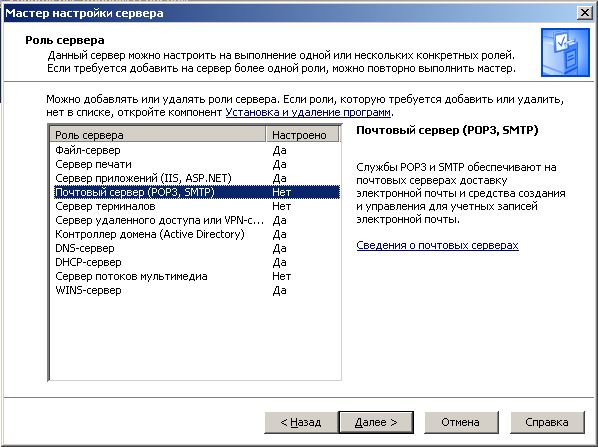Pick the Сервер терминалов role
Screen dimensions: 598x447
pos(196,206)
